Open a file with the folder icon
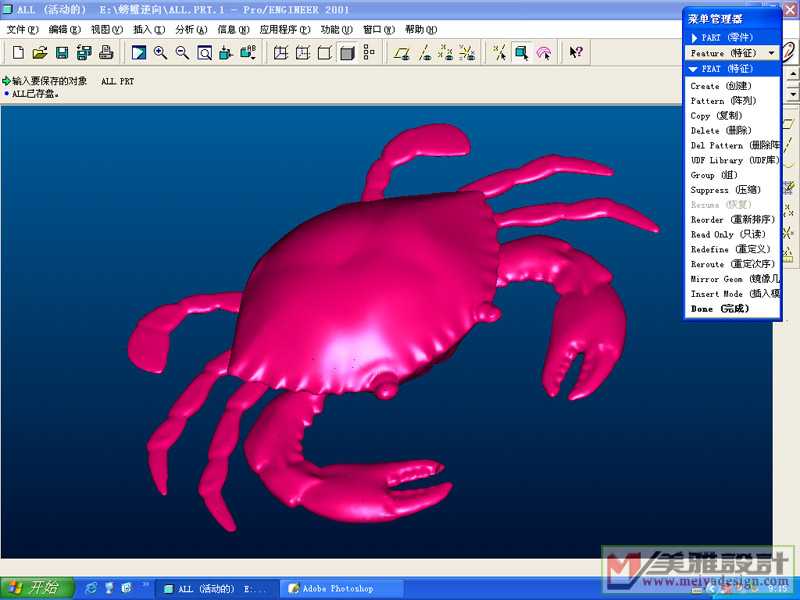800x600 pixels. coord(40,52)
